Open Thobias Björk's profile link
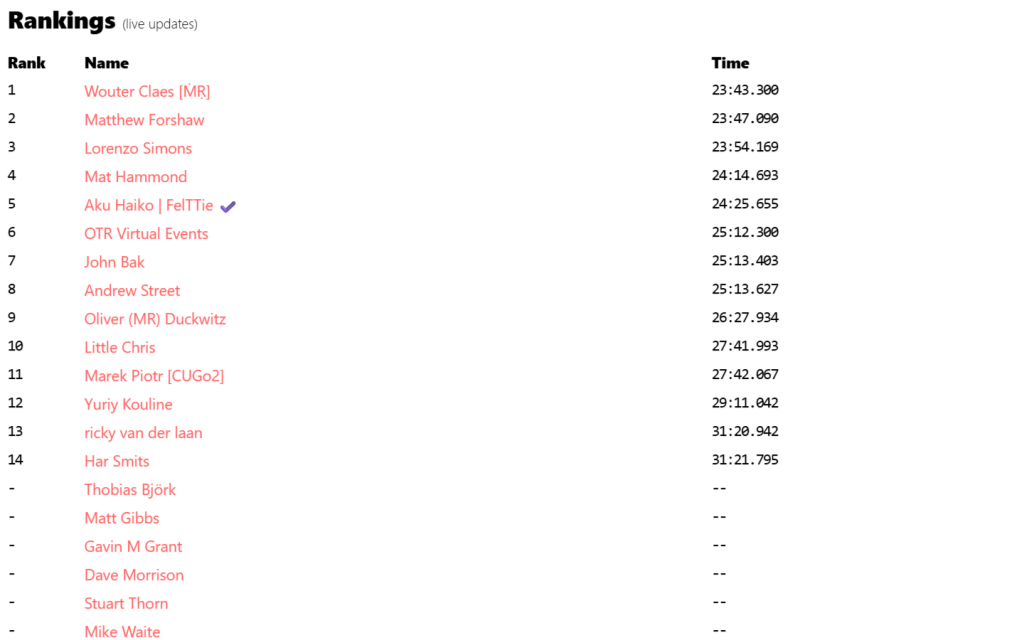This screenshot has height=640, width=1024. (130, 490)
